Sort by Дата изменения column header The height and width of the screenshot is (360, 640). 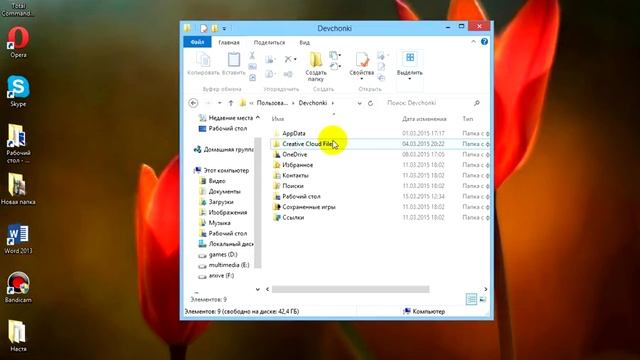click(424, 119)
